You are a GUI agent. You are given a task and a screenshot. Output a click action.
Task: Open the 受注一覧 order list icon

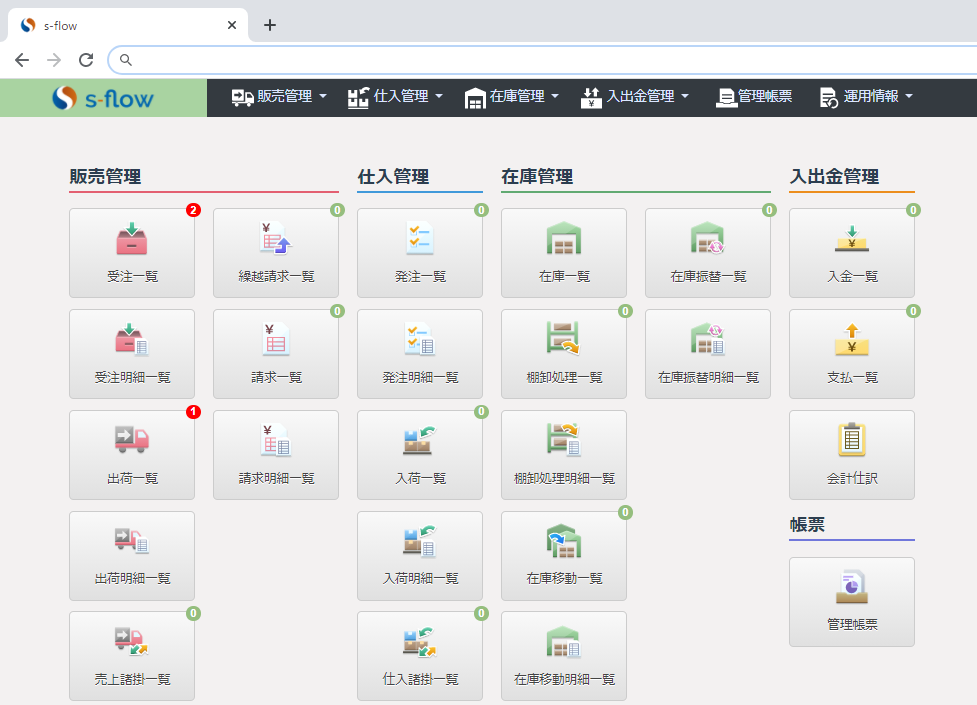131,252
